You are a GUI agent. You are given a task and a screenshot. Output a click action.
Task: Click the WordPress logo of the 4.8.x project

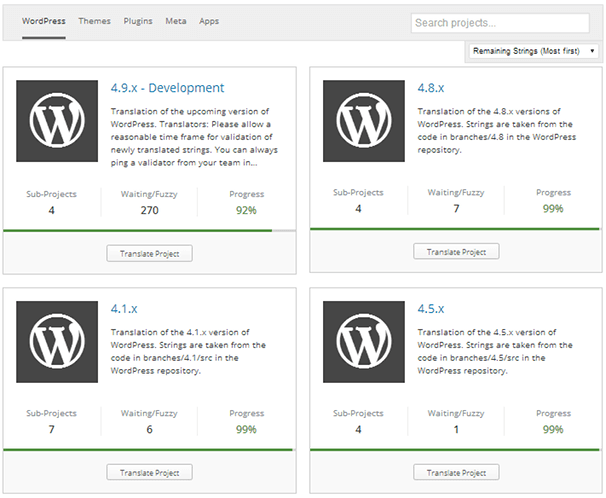[364, 121]
